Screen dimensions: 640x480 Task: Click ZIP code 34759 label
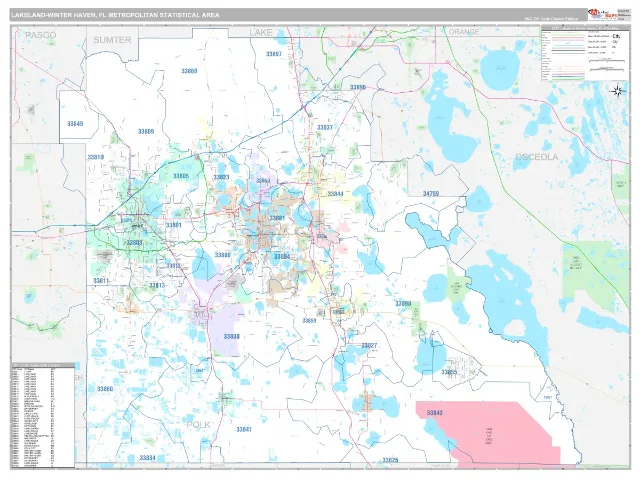tap(431, 193)
